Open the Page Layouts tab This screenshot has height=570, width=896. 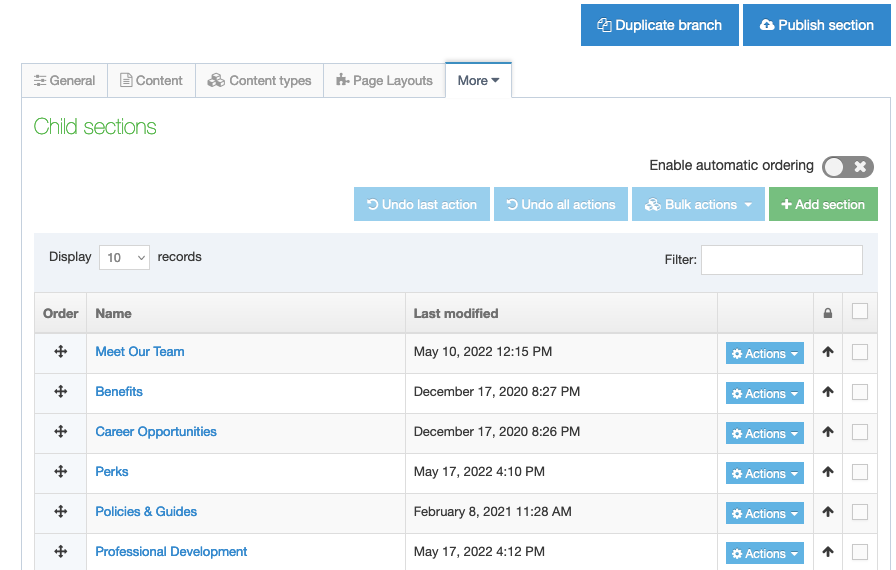pyautogui.click(x=384, y=81)
